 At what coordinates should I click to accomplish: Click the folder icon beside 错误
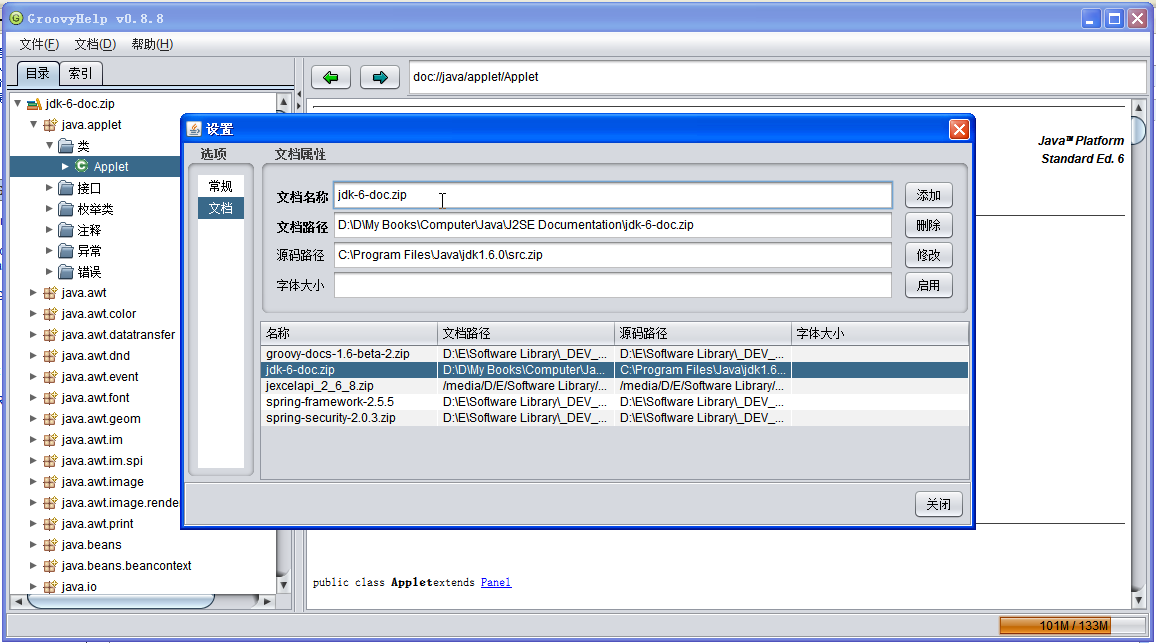(x=66, y=271)
